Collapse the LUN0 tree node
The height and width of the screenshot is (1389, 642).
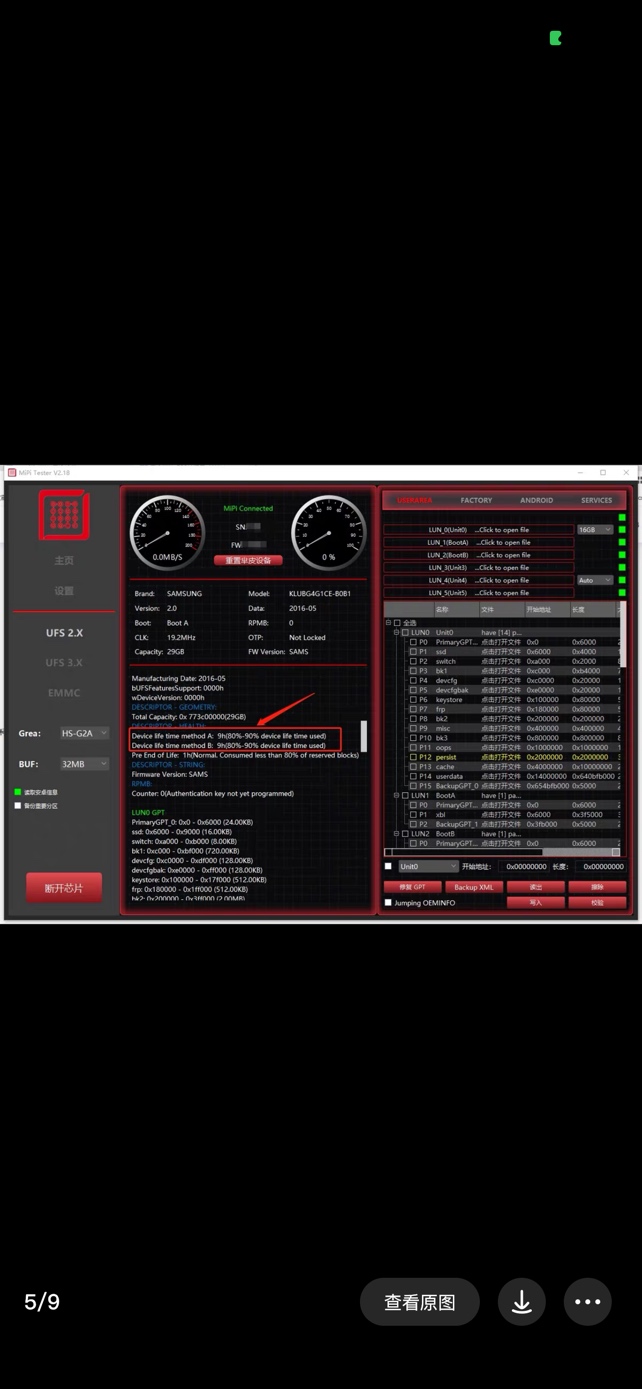coord(396,633)
